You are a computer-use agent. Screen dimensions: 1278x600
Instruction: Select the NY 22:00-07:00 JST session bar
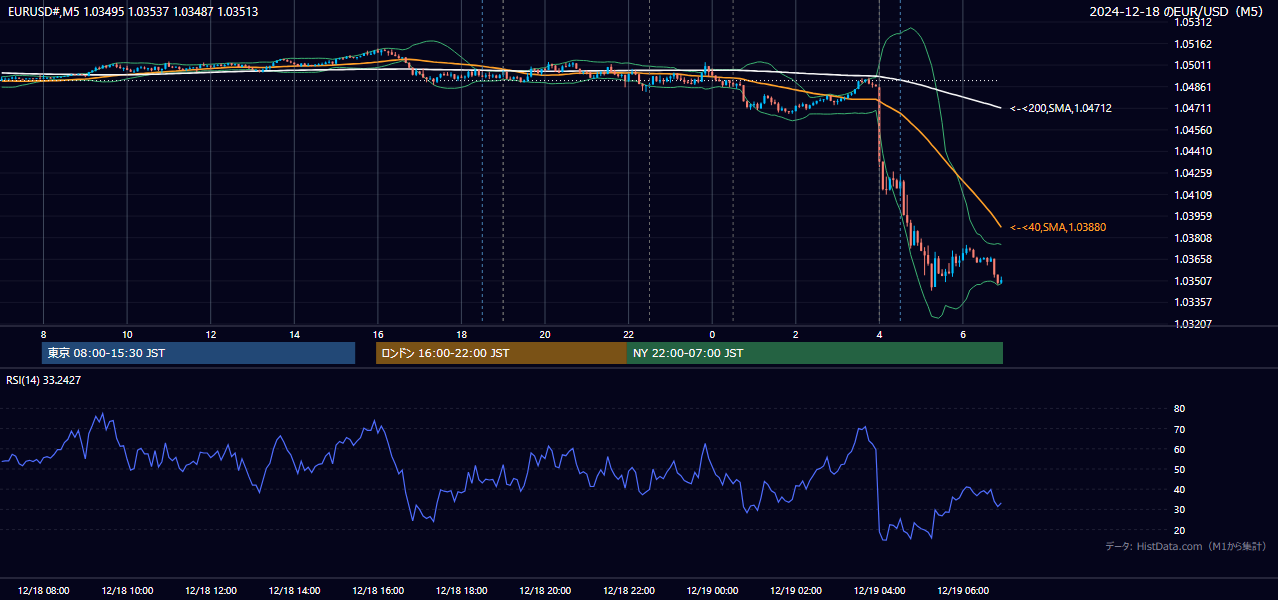tap(815, 353)
